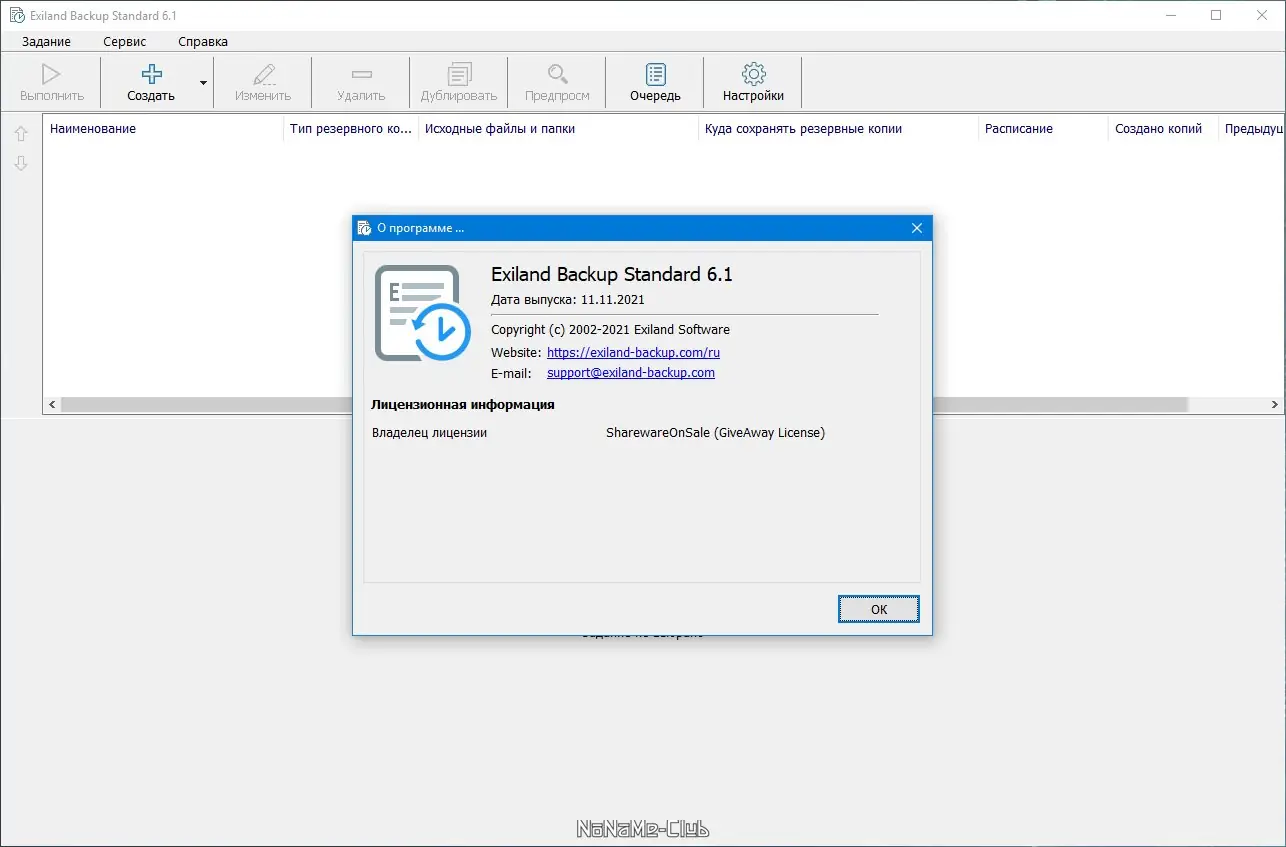1286x847 pixels.
Task: Click the Изменить pencil icon
Action: [263, 74]
